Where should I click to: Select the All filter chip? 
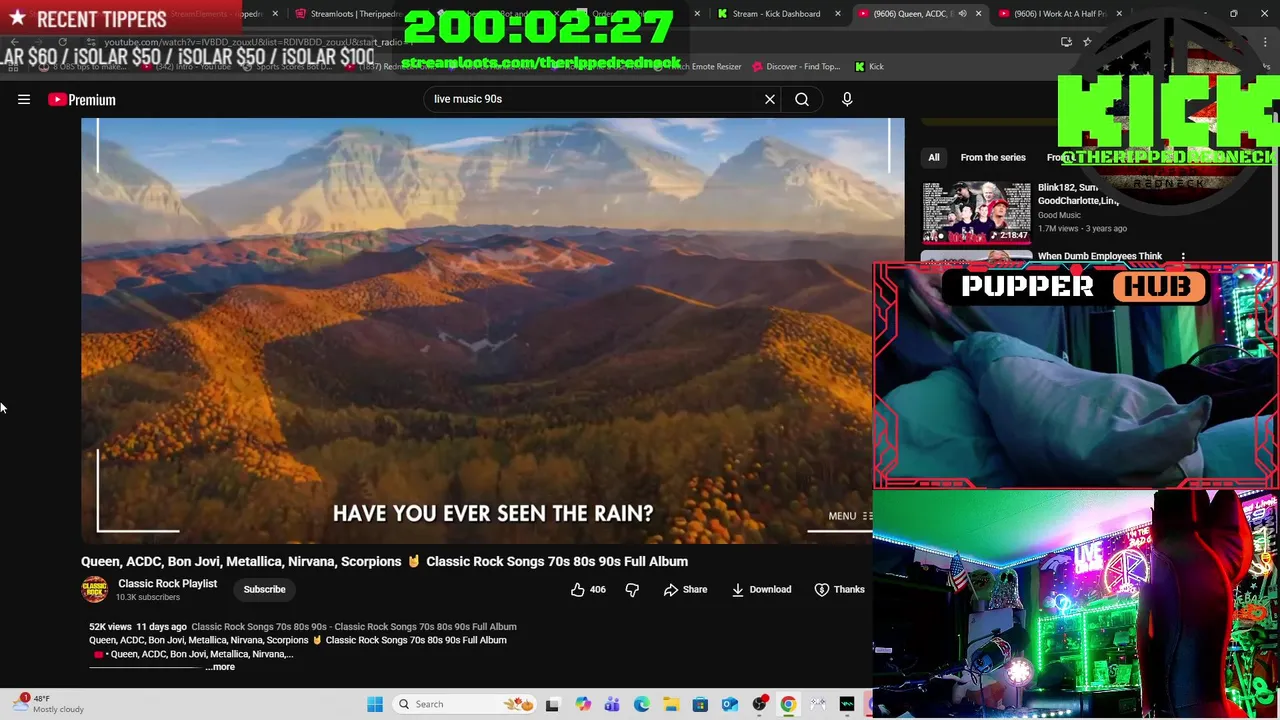click(933, 157)
